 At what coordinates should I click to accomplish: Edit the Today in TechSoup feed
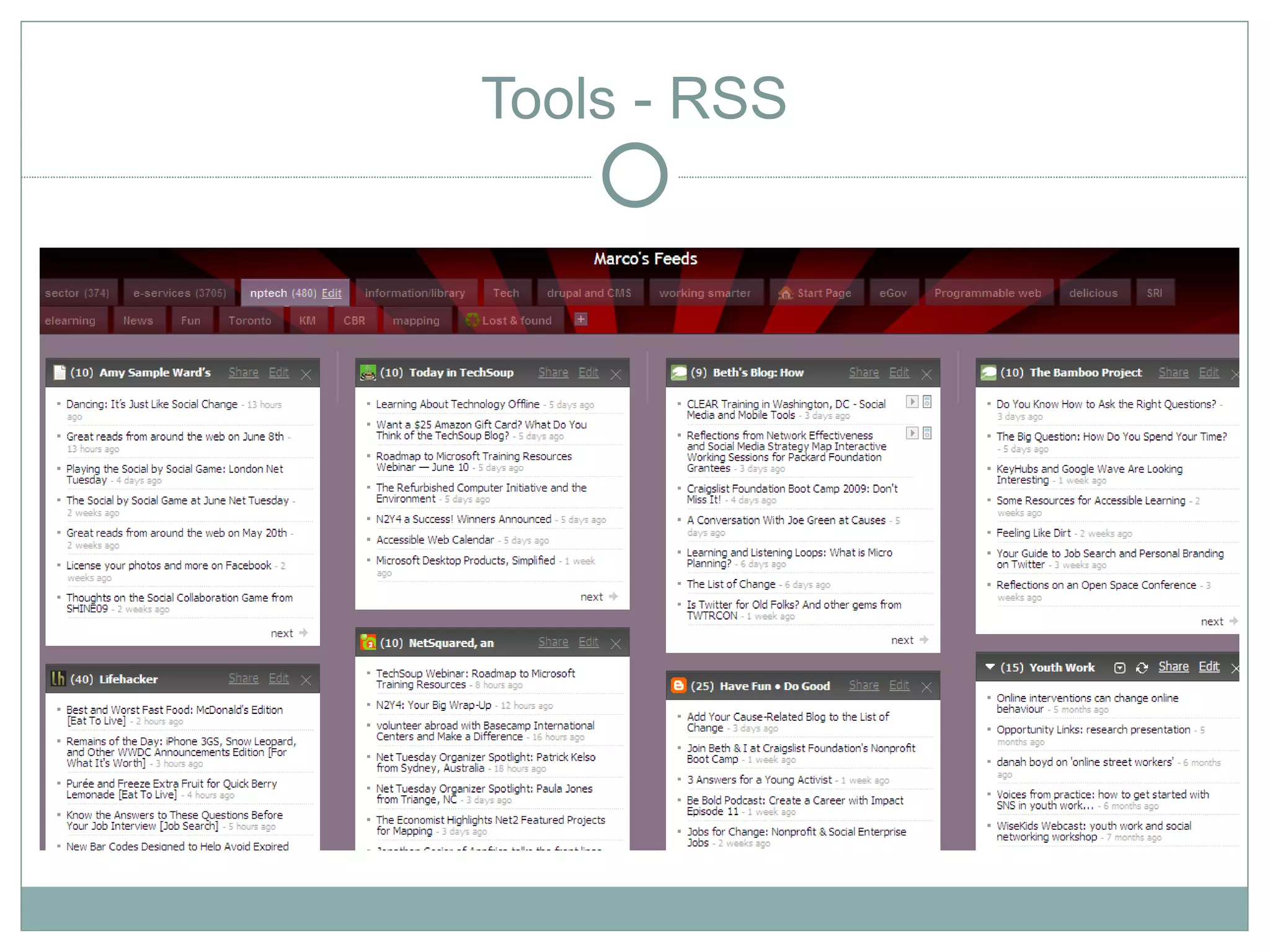(588, 372)
